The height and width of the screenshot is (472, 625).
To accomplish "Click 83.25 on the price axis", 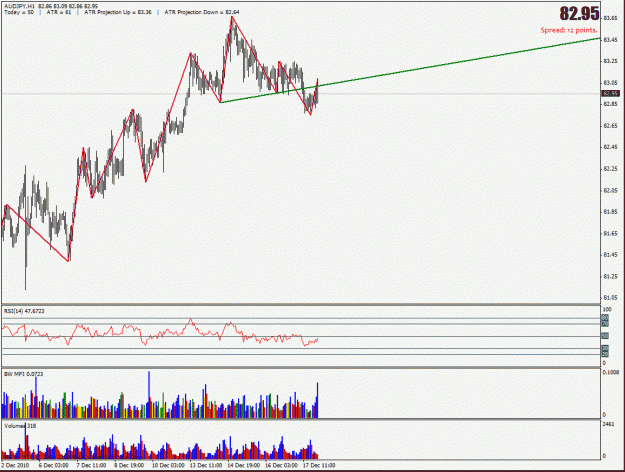I will point(611,61).
